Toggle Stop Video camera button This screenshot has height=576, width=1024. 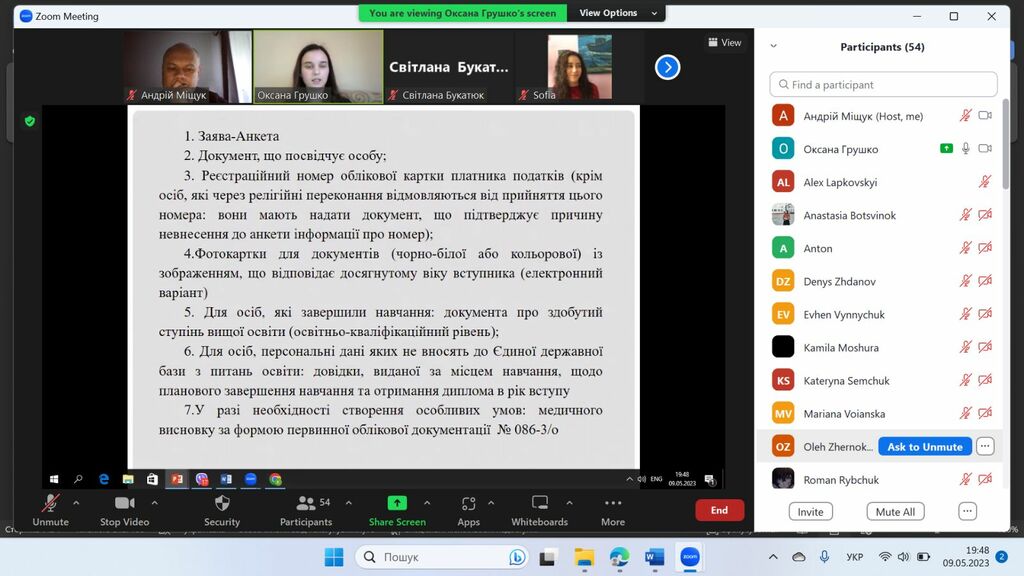click(x=124, y=504)
